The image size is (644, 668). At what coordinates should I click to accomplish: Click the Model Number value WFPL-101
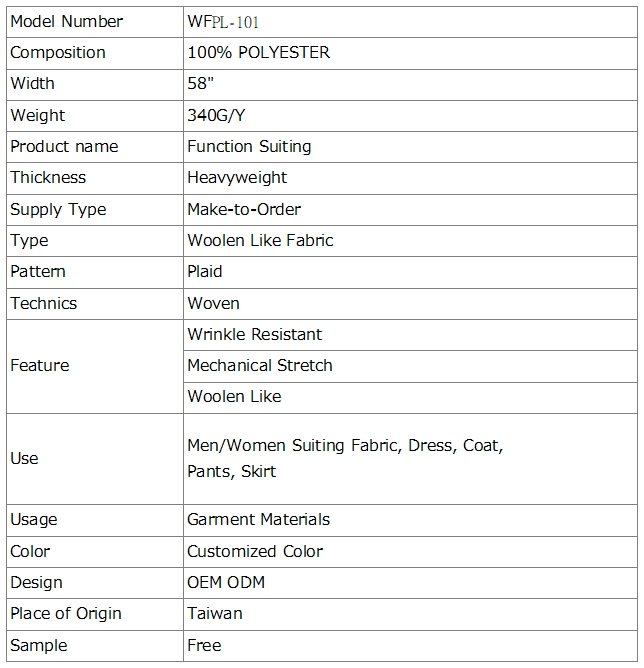coord(223,22)
